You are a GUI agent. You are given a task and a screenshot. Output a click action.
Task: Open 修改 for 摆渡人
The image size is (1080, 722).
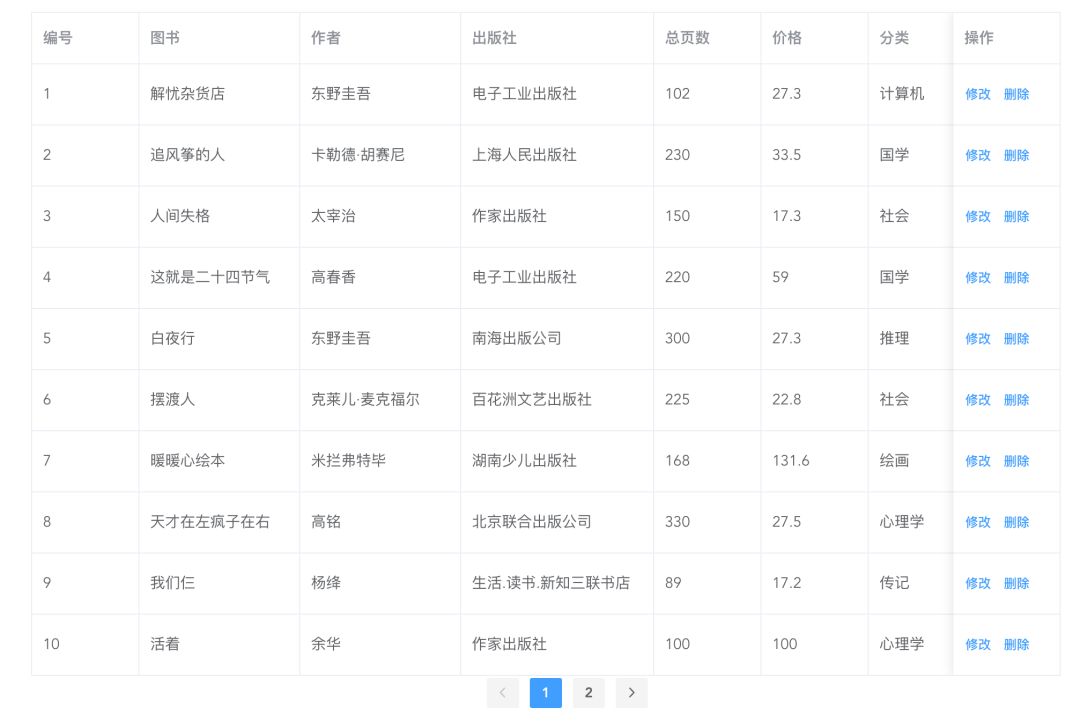[977, 400]
